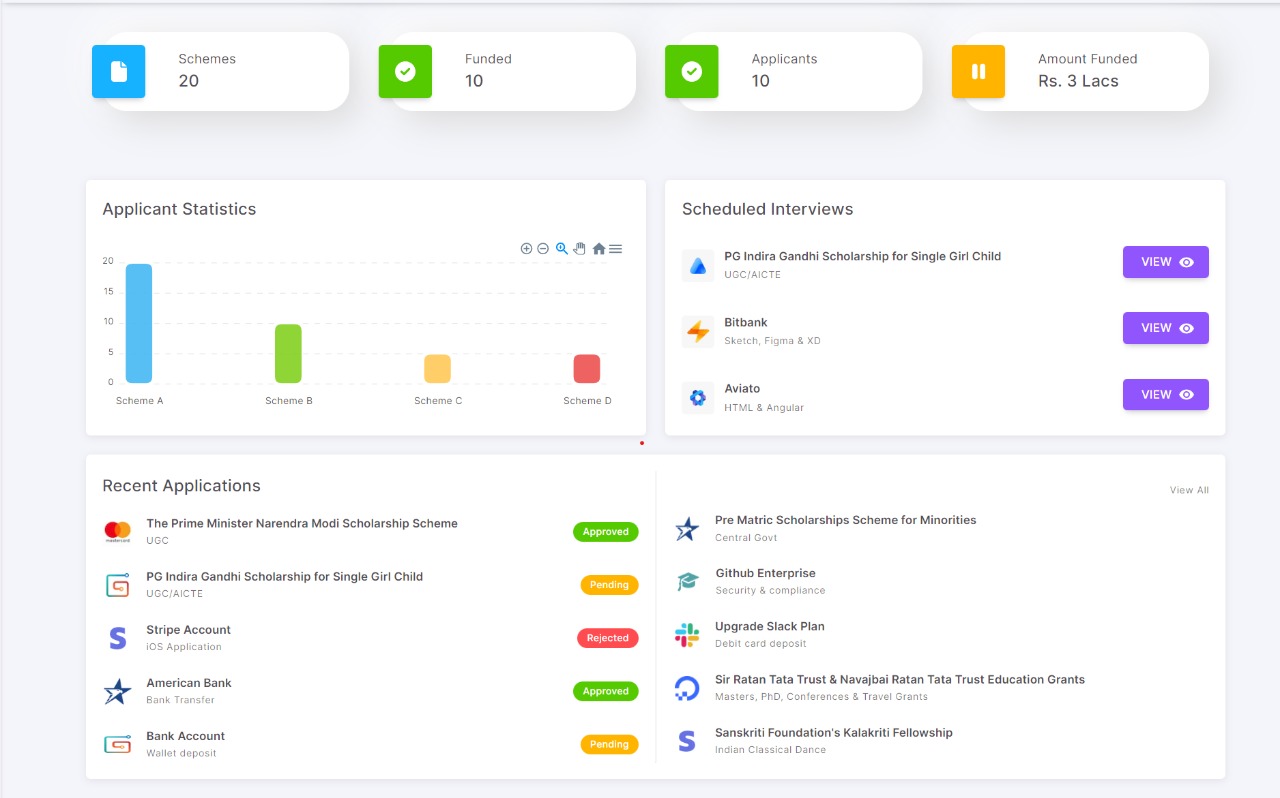This screenshot has width=1280, height=798.
Task: Click the Github Enterprise entry
Action: [765, 580]
